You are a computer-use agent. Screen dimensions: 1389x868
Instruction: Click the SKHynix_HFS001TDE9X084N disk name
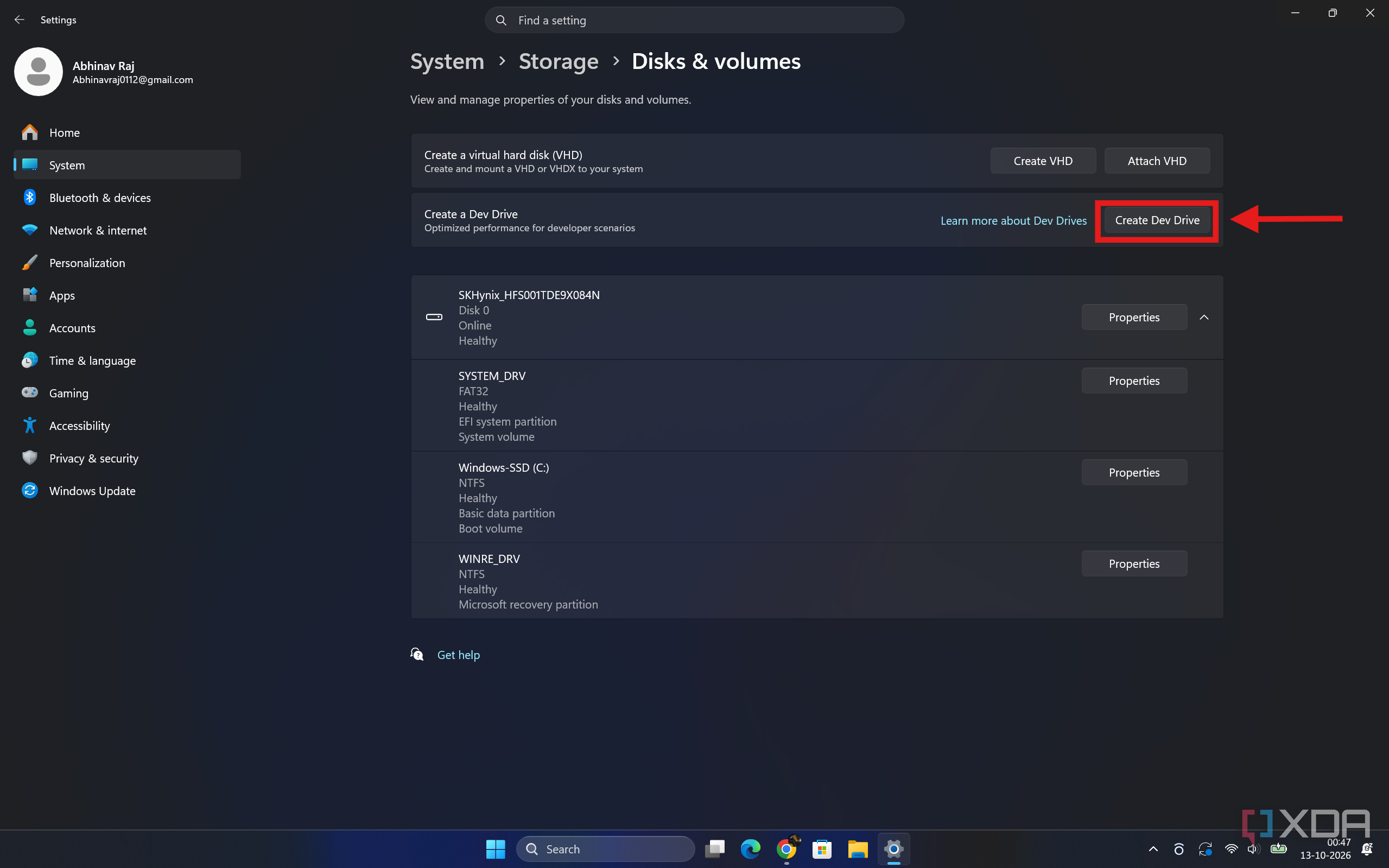click(x=529, y=295)
